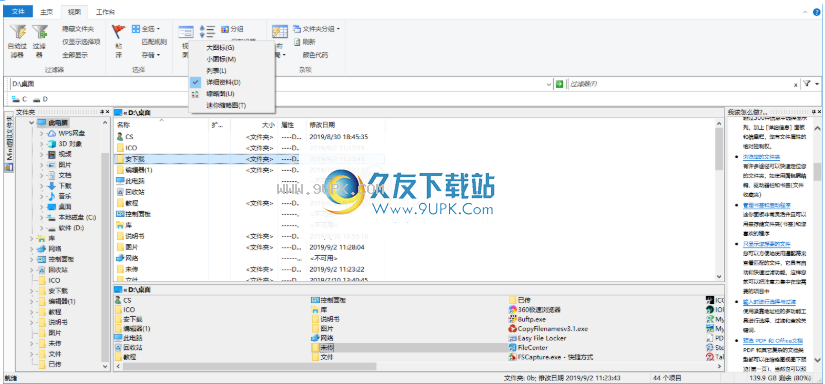Switch to the 工作台 tab
The height and width of the screenshot is (384, 825).
(106, 12)
